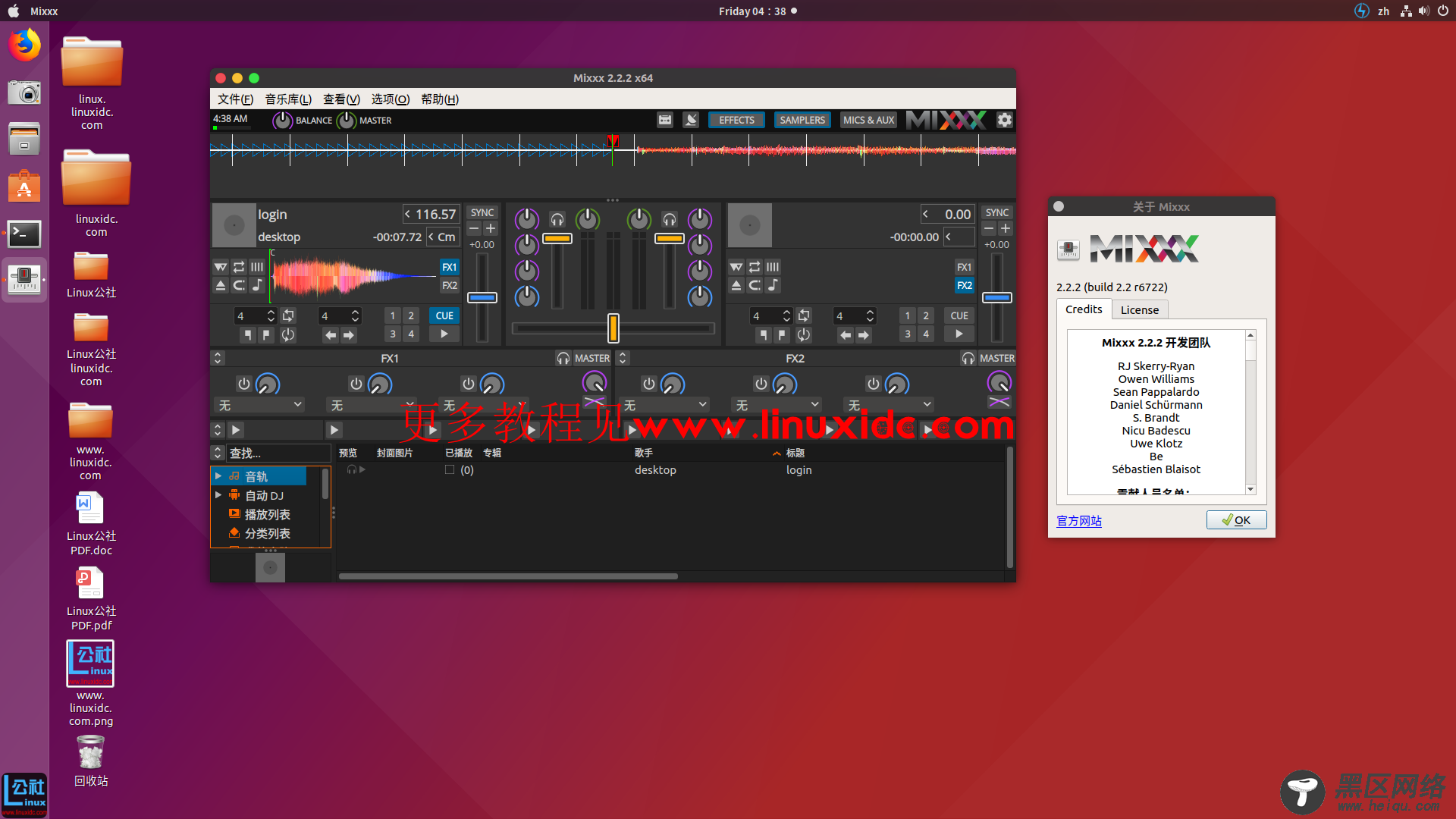Open Firefox from the dock
This screenshot has width=1456, height=819.
coord(24,45)
